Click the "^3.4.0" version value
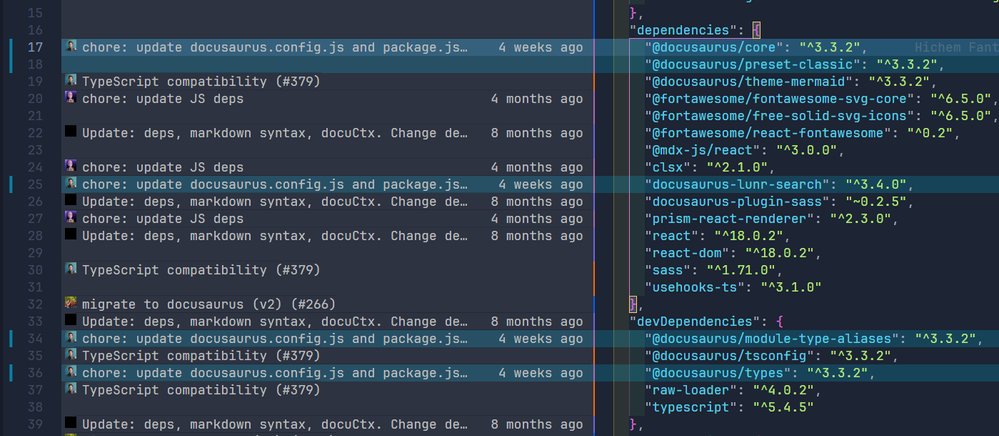Image resolution: width=999 pixels, height=436 pixels. [876, 184]
